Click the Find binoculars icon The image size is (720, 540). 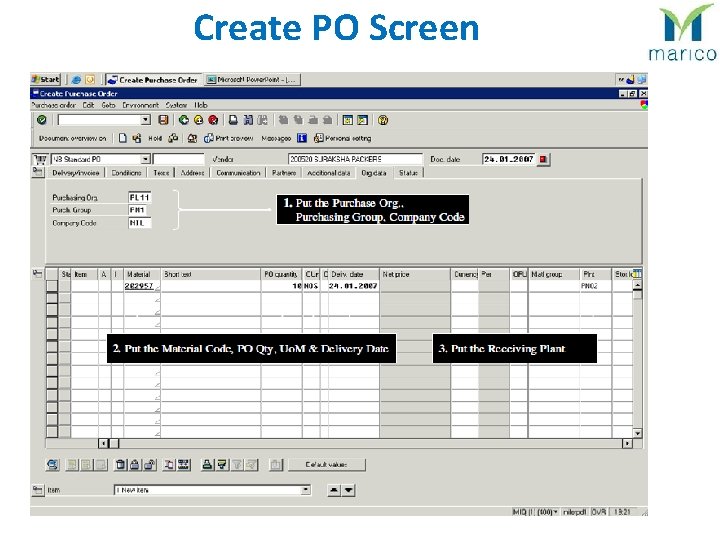[x=248, y=120]
